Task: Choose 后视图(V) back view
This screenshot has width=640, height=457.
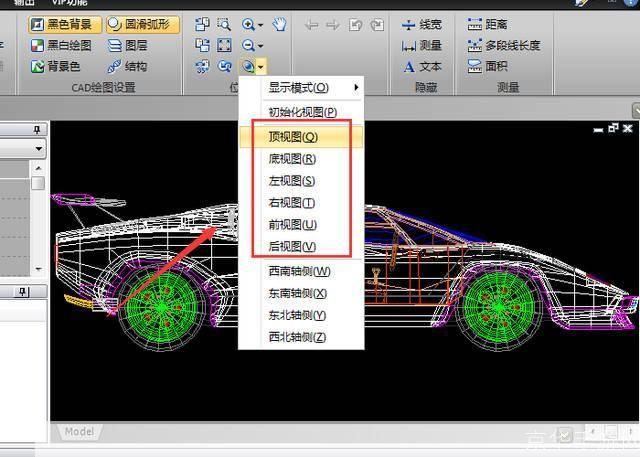Action: point(301,246)
